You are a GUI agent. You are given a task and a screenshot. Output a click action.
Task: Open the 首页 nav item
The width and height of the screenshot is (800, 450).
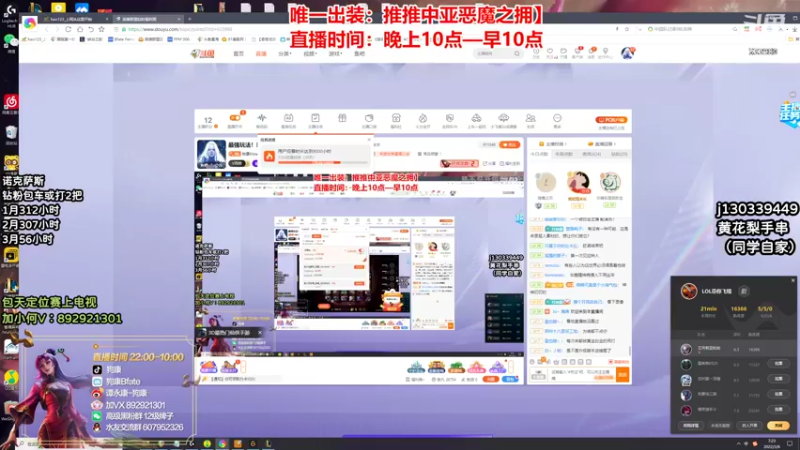(238, 54)
